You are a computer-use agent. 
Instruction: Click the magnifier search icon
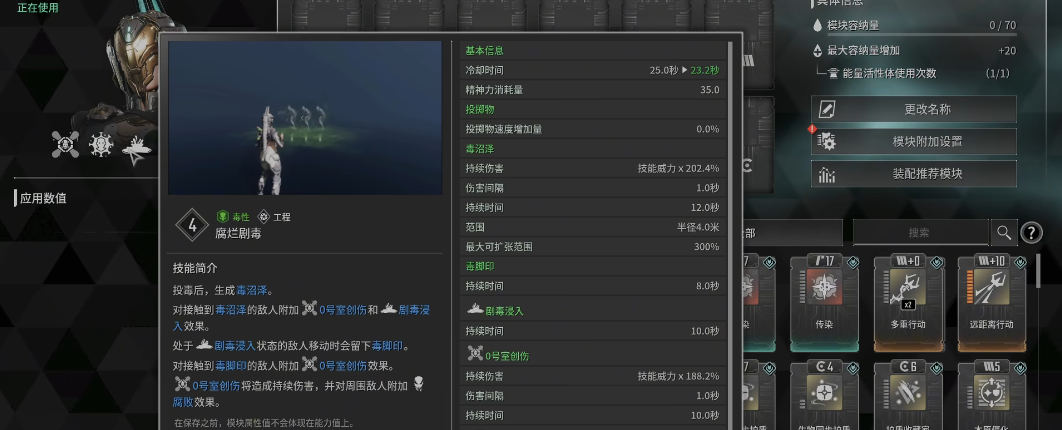coord(1003,233)
